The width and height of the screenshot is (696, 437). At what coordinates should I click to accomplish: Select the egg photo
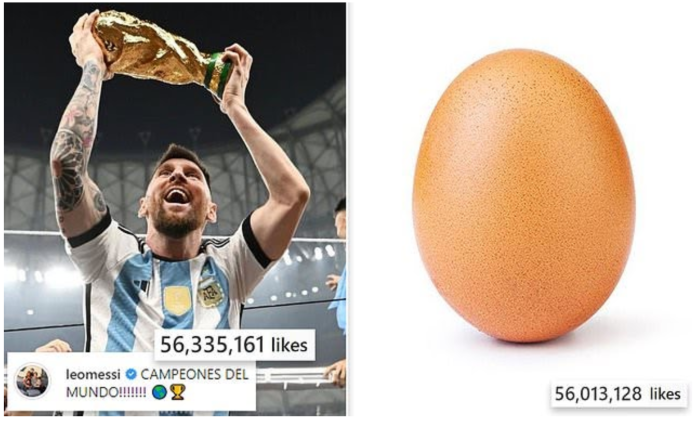tap(524, 195)
